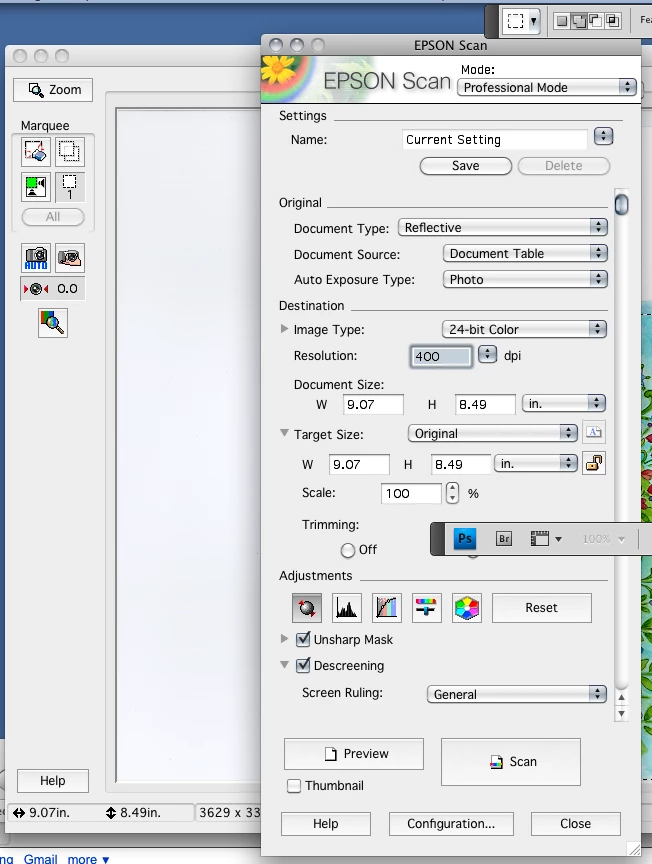Click Help in EPSON Scan window

tap(326, 824)
